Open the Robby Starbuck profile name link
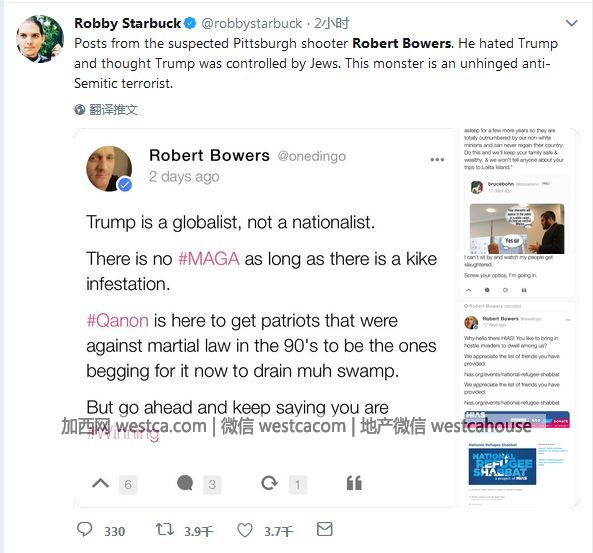Viewport: 593px width, 553px height. click(x=127, y=23)
